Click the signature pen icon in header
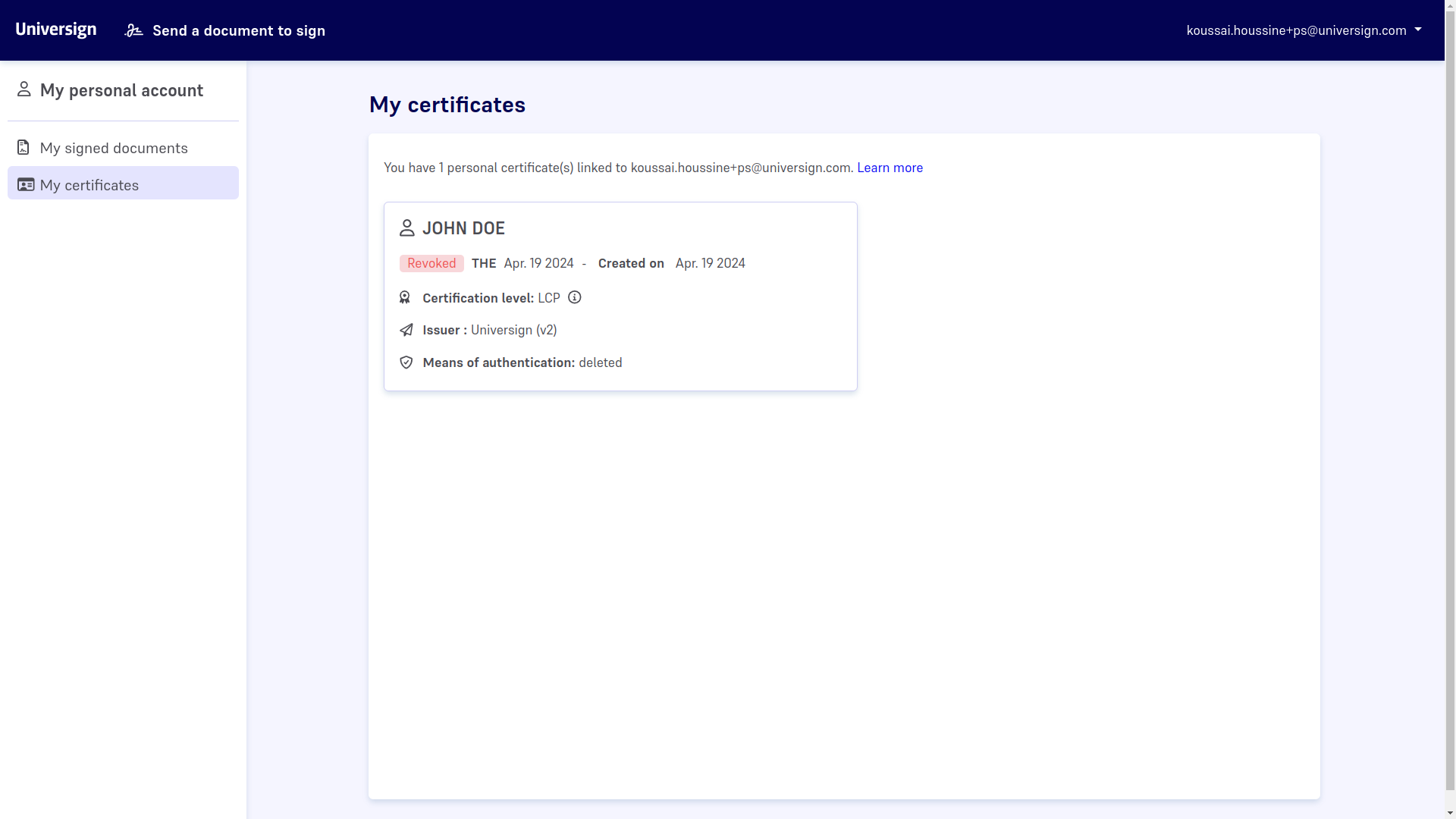This screenshot has width=1456, height=819. (133, 30)
